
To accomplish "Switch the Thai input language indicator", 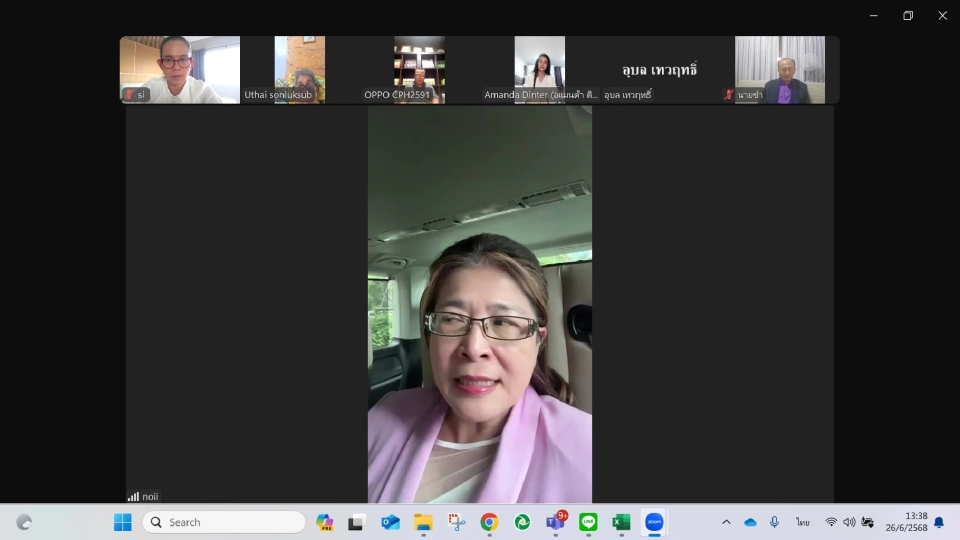I will point(802,522).
